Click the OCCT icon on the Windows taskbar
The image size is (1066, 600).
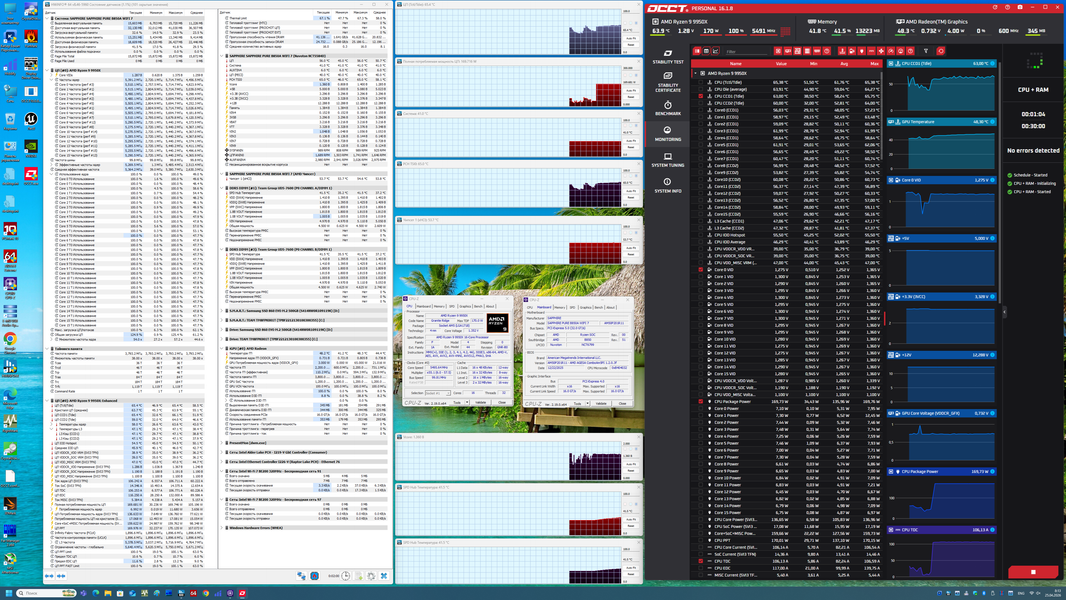(x=242, y=593)
